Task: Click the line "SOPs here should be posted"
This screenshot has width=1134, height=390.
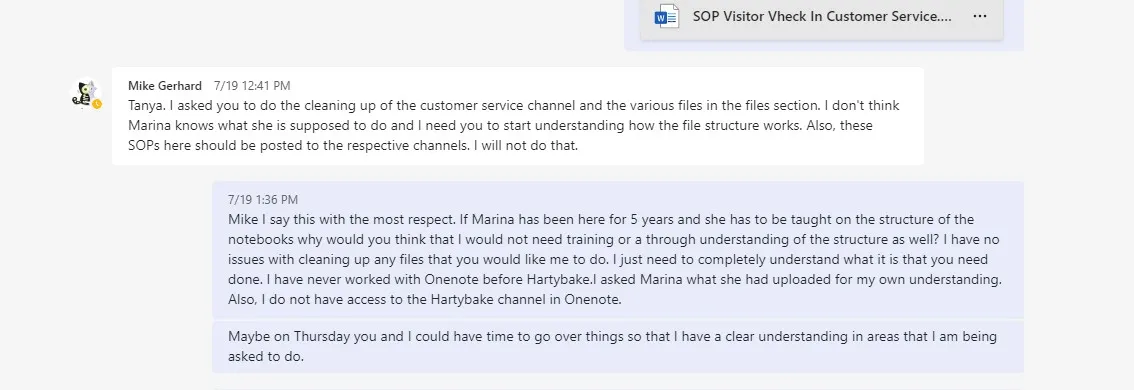Action: [353, 145]
